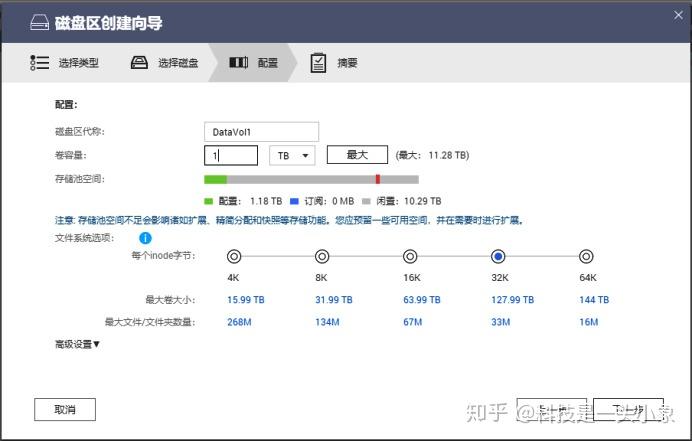Click the green 配置 legend swatch

tap(208, 201)
